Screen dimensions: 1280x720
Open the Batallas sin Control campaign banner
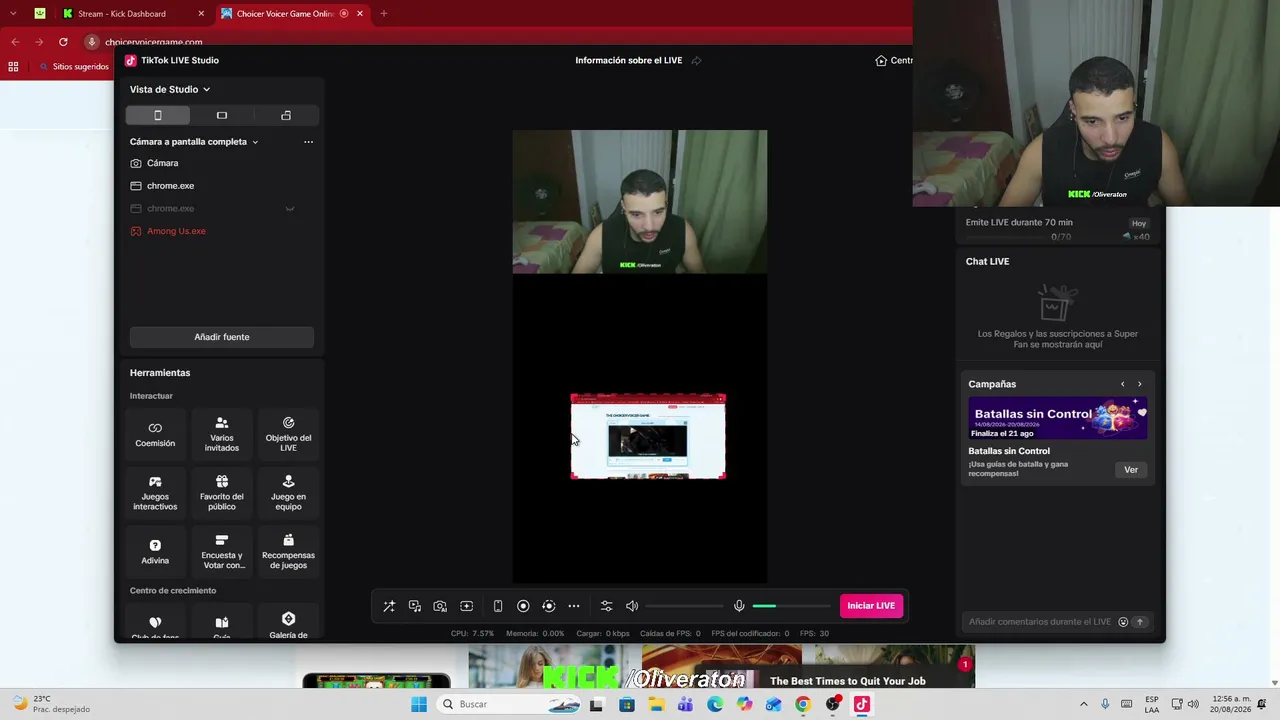[1057, 418]
